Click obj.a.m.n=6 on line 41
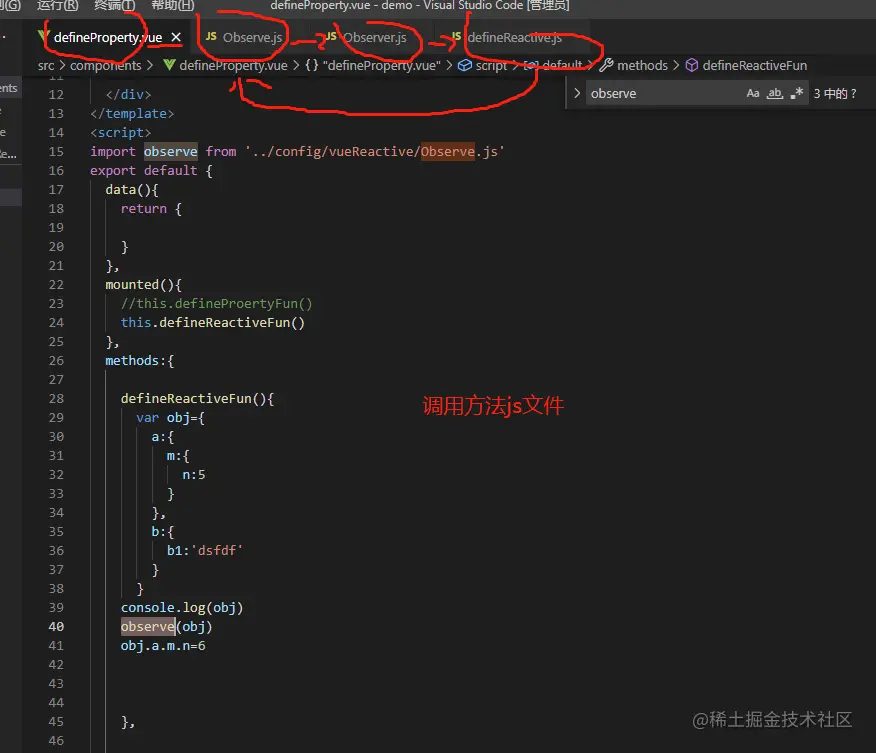This screenshot has height=753, width=876. tap(163, 645)
